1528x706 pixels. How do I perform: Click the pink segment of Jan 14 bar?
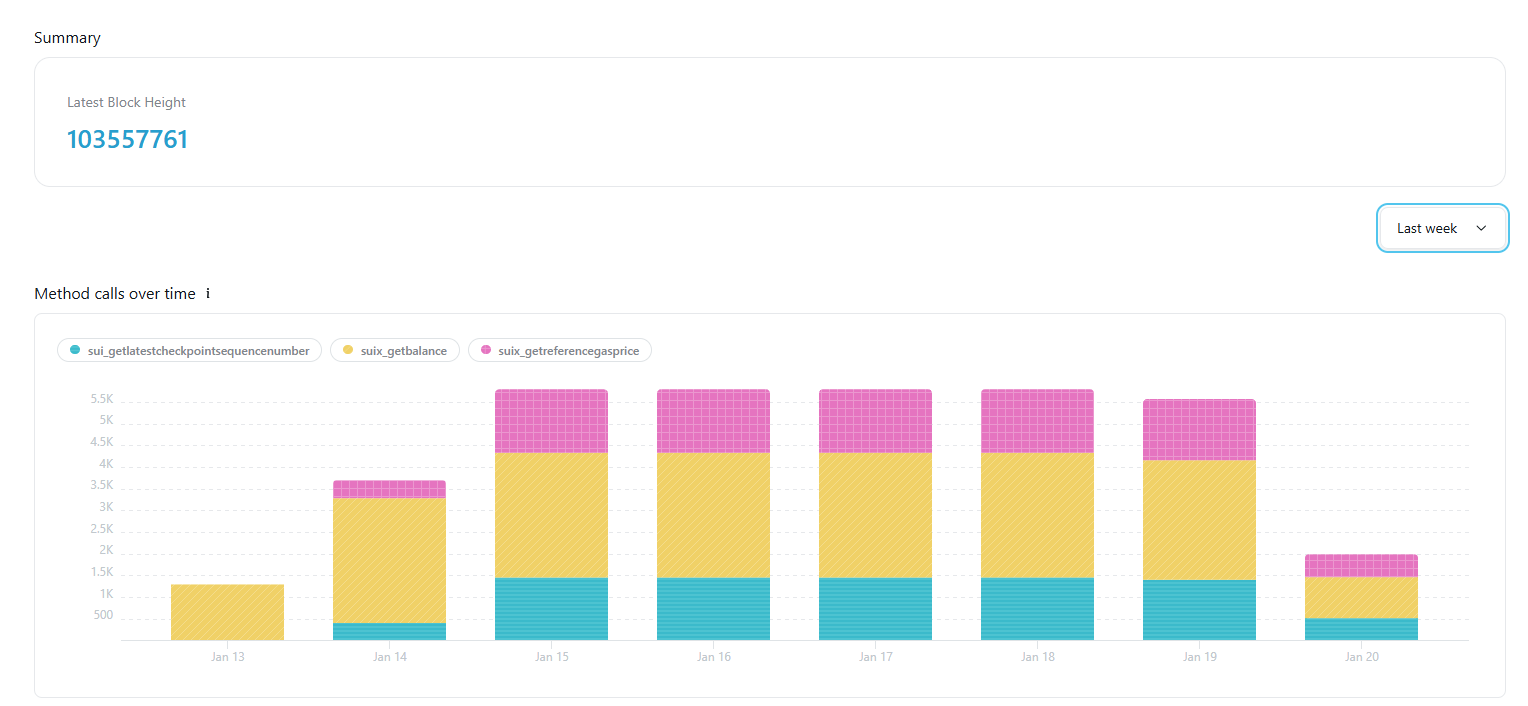coord(390,489)
